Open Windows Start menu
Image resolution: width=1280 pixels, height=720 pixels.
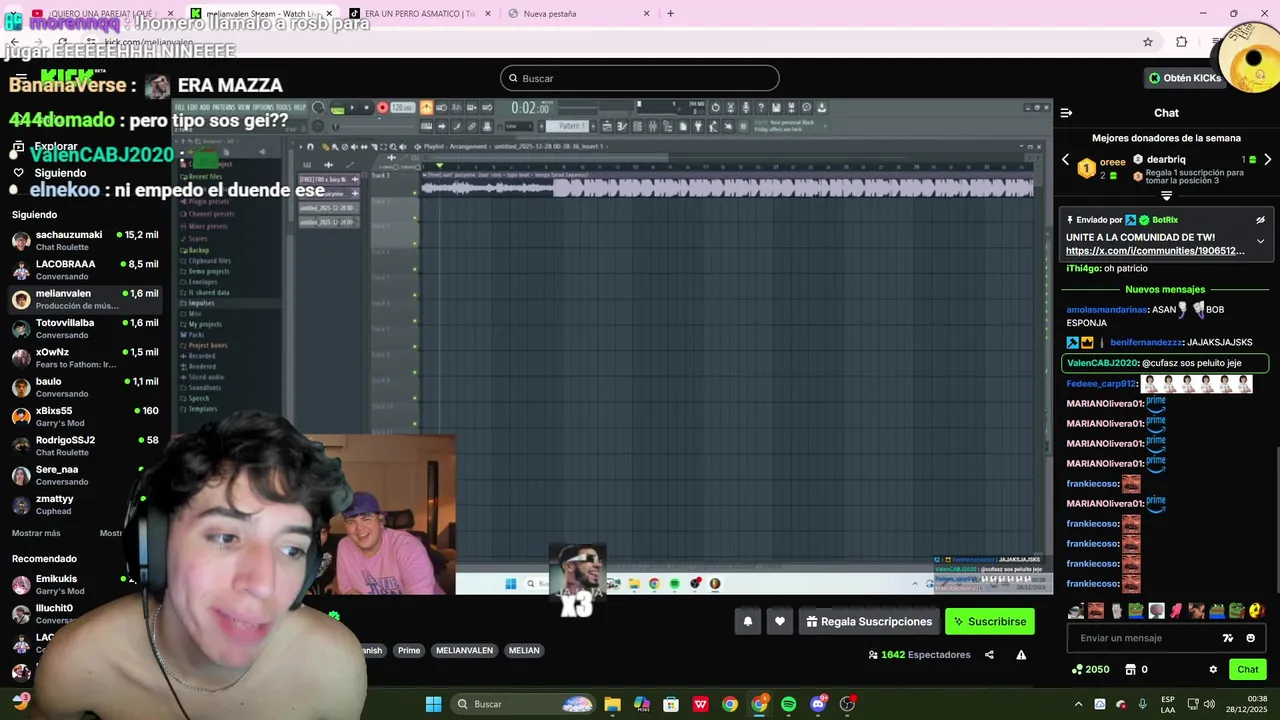(433, 704)
